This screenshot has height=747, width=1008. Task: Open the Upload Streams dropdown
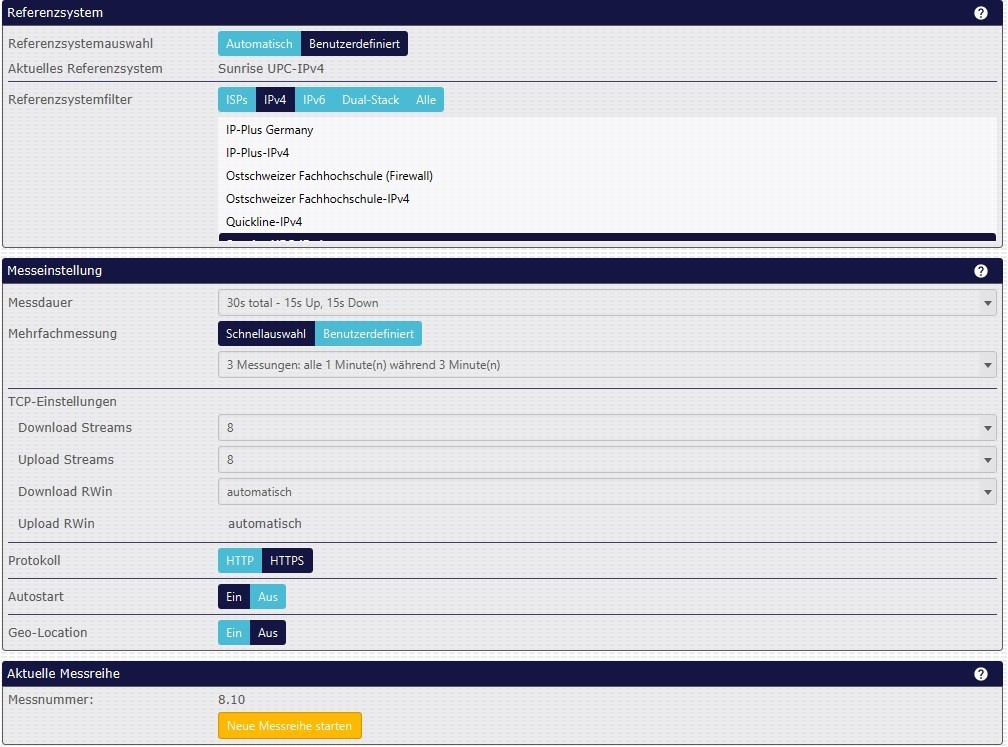(x=607, y=460)
